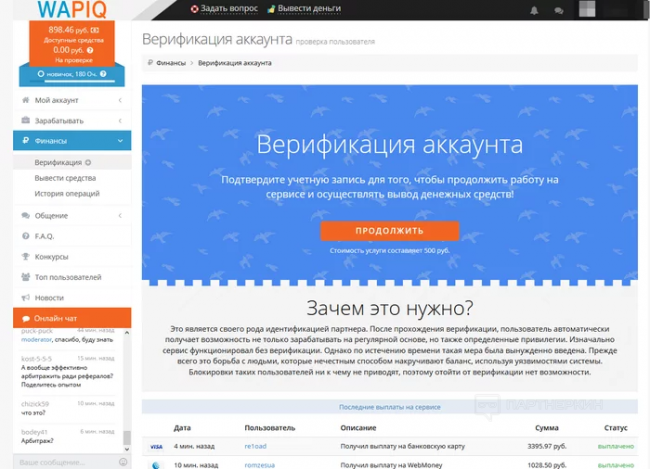Expand the Общение menu section

(x=51, y=215)
